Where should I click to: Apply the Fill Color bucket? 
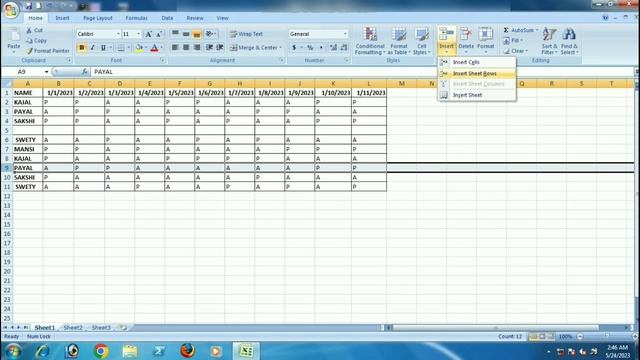(139, 48)
